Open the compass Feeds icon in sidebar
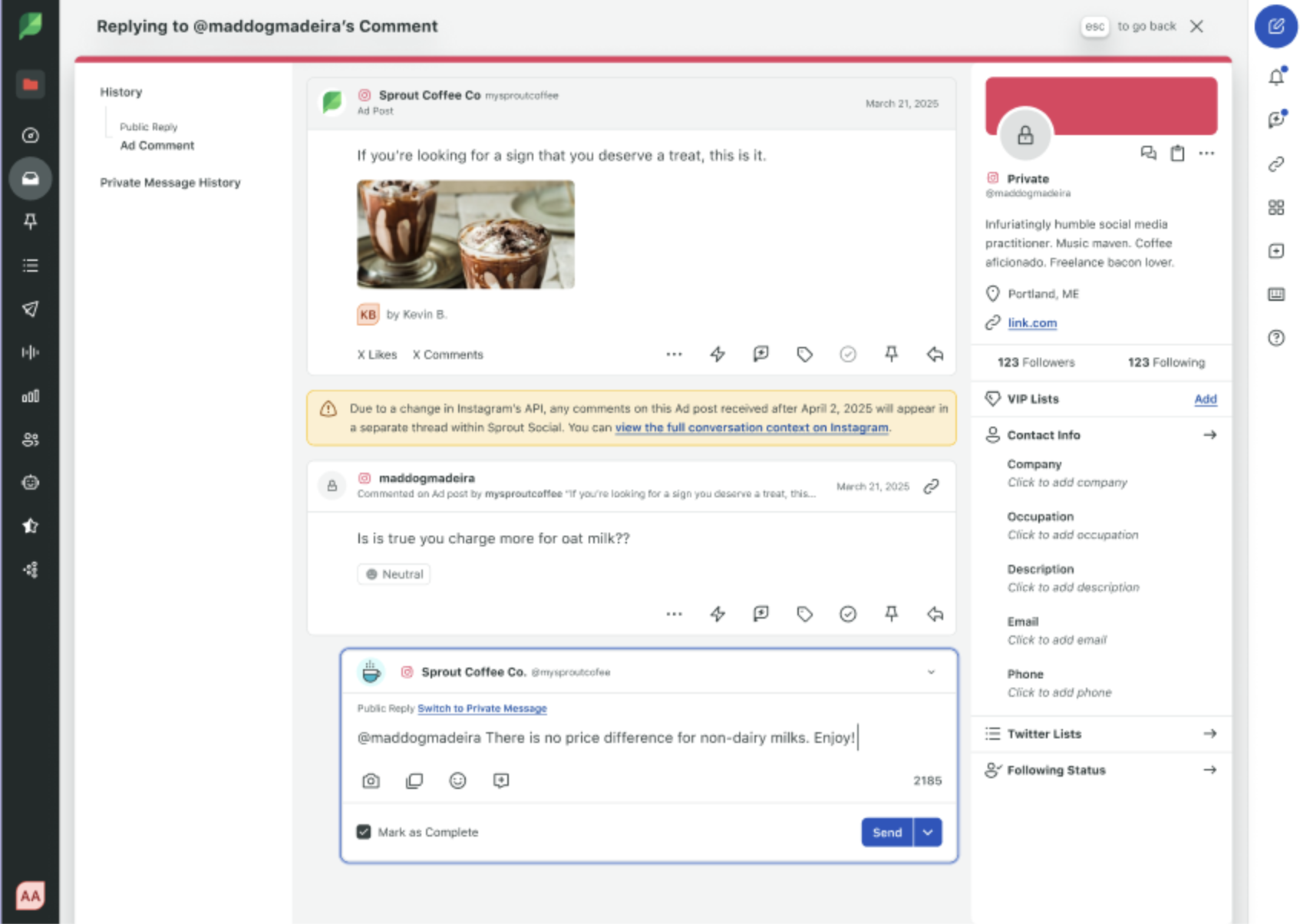Viewport: 1300px width, 924px height. coord(30,135)
